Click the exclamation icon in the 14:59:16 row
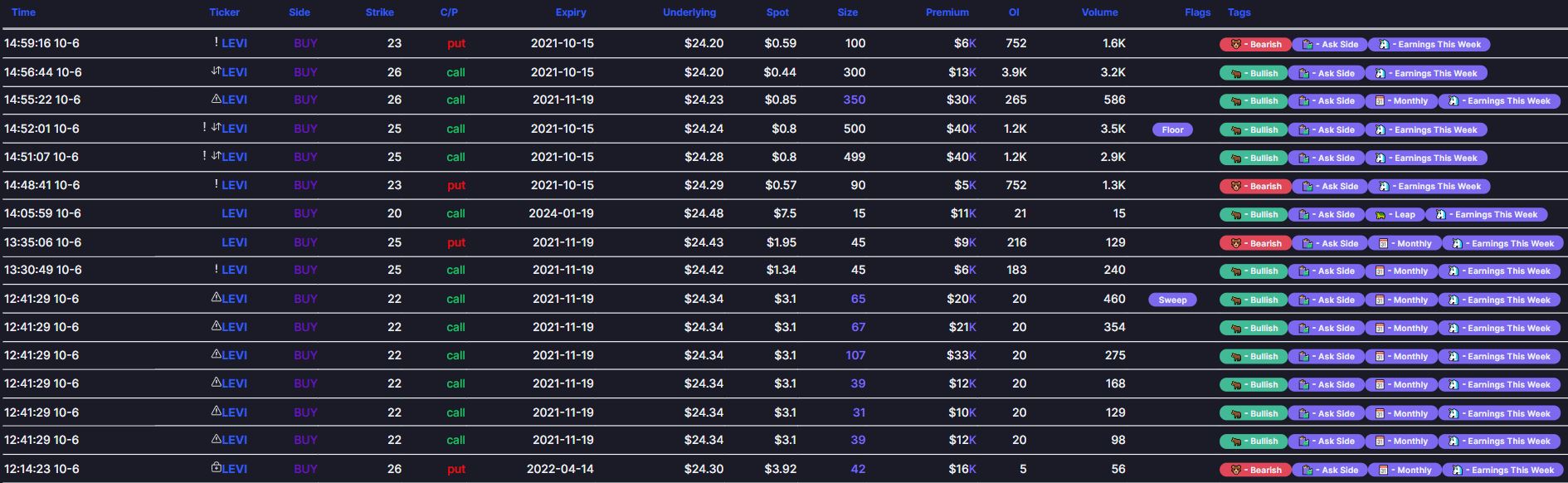 217,42
